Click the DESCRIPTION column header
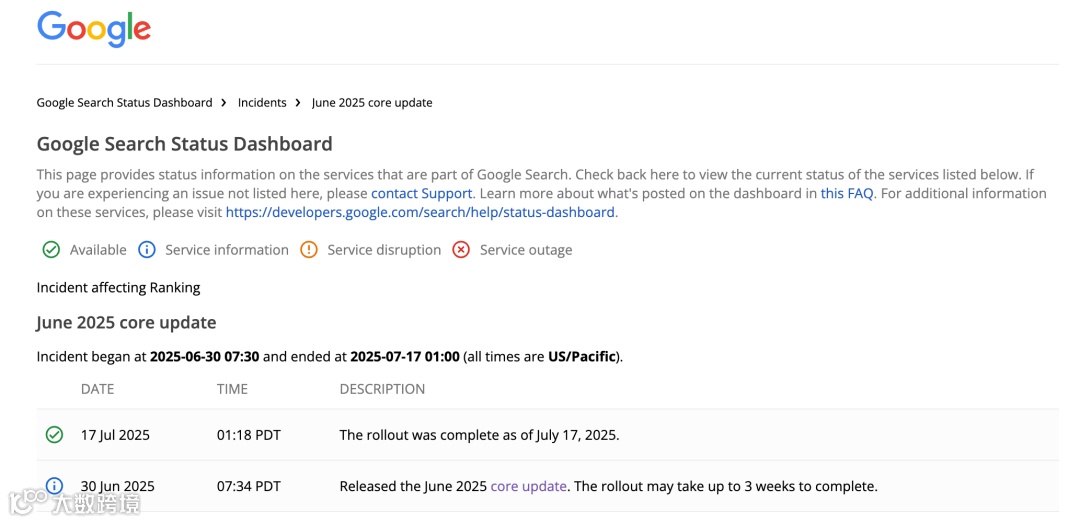 tap(382, 389)
